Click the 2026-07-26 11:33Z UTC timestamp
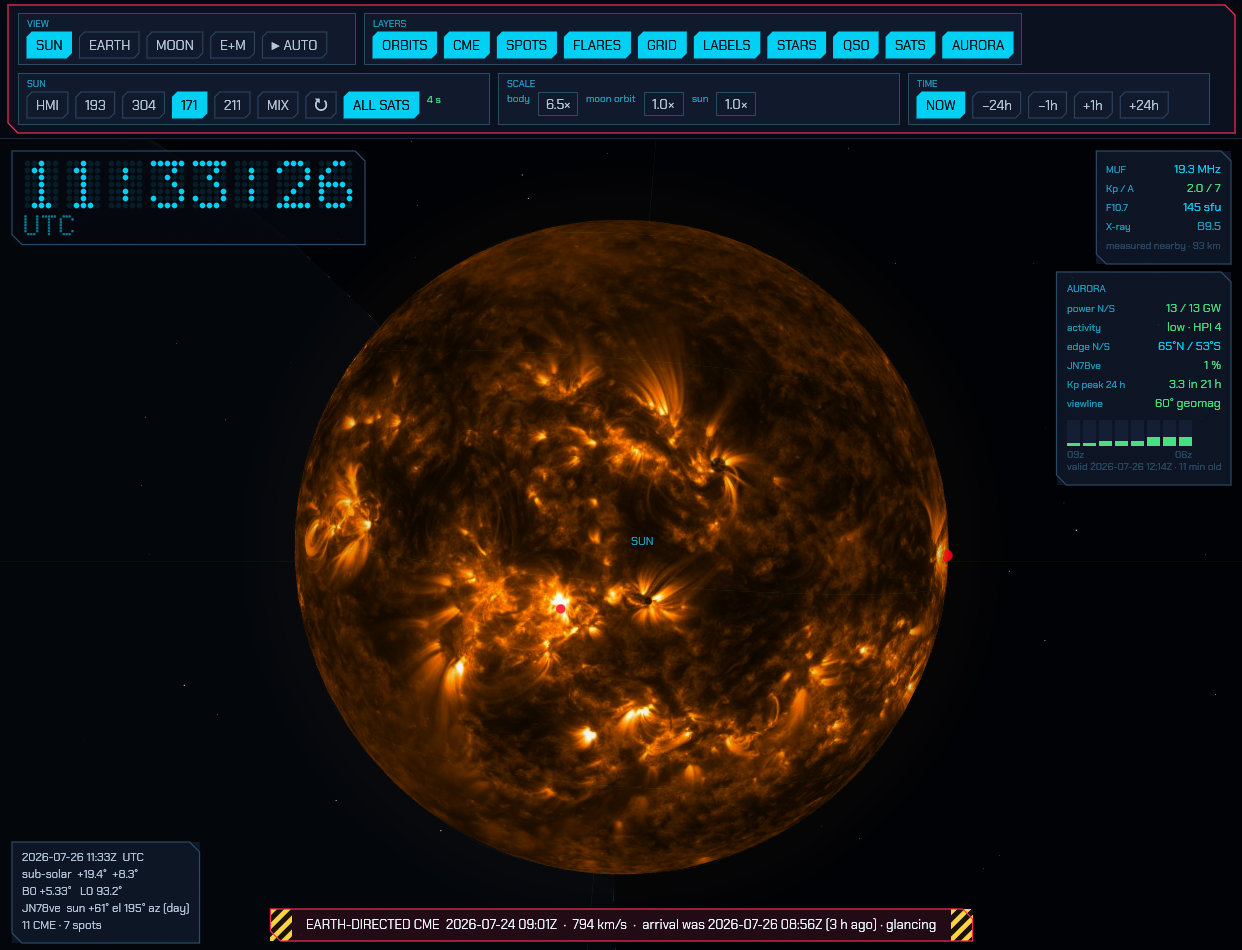 tap(83, 857)
